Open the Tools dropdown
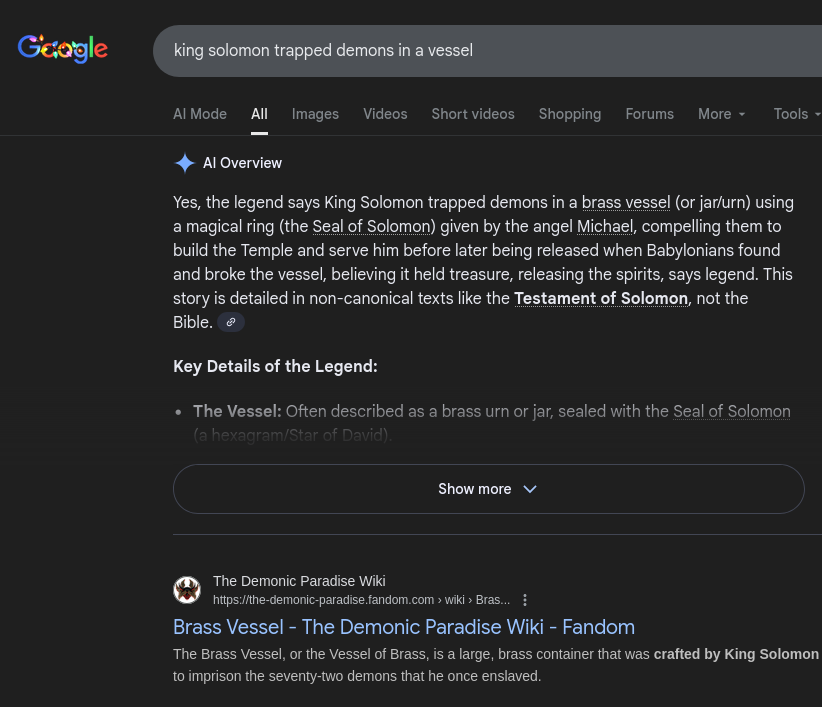The image size is (822, 707). click(x=797, y=114)
